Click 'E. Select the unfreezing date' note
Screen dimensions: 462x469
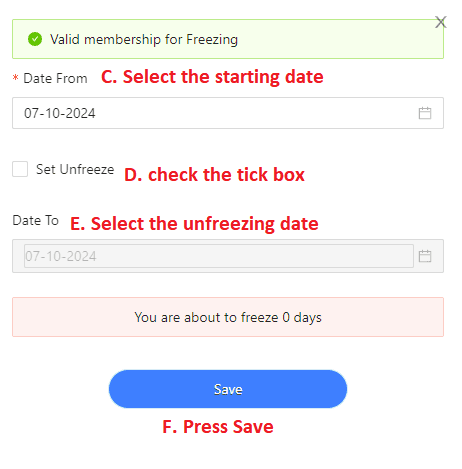(x=194, y=224)
